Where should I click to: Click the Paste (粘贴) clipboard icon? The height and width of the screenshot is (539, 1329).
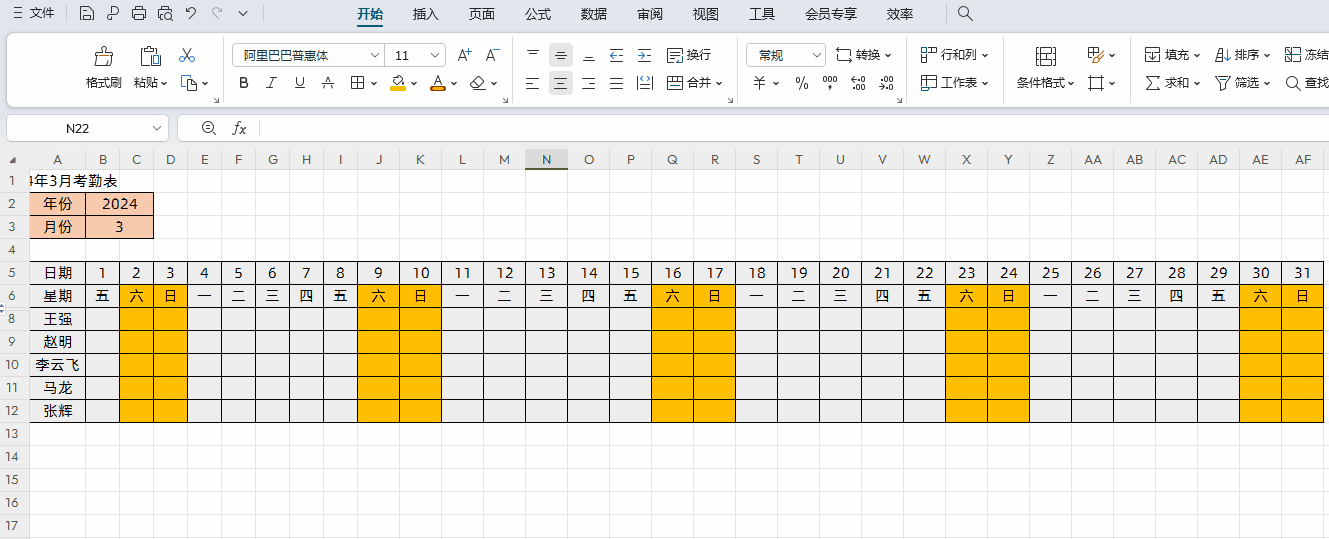150,56
